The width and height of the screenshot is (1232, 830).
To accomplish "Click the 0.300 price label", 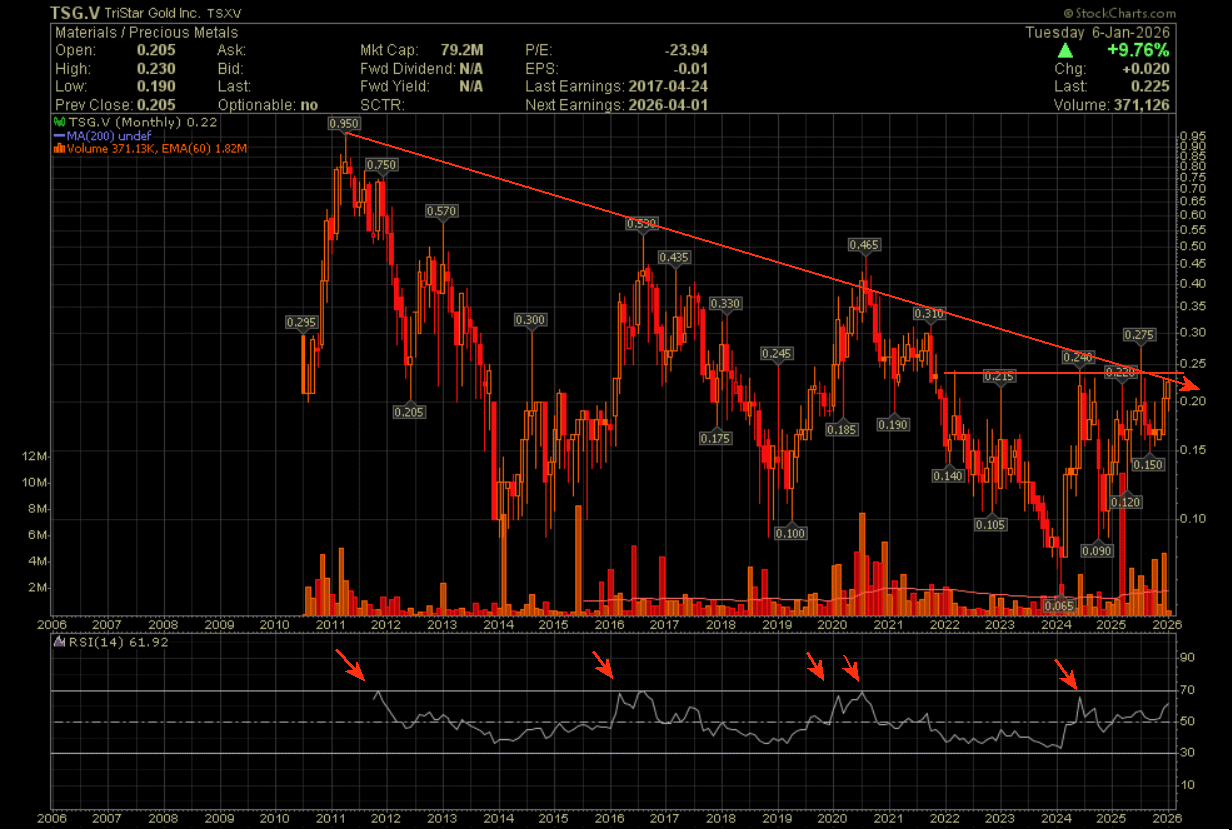I will pyautogui.click(x=530, y=320).
